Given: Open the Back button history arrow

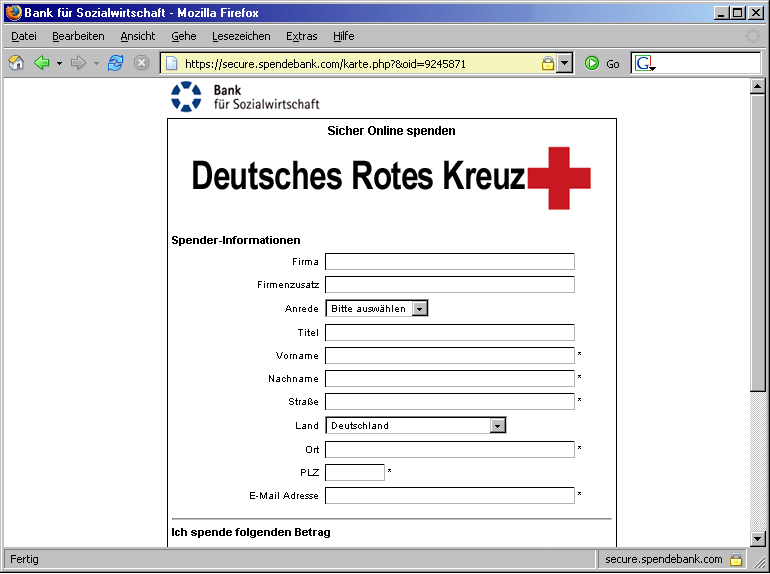Looking at the screenshot, I should click(59, 63).
